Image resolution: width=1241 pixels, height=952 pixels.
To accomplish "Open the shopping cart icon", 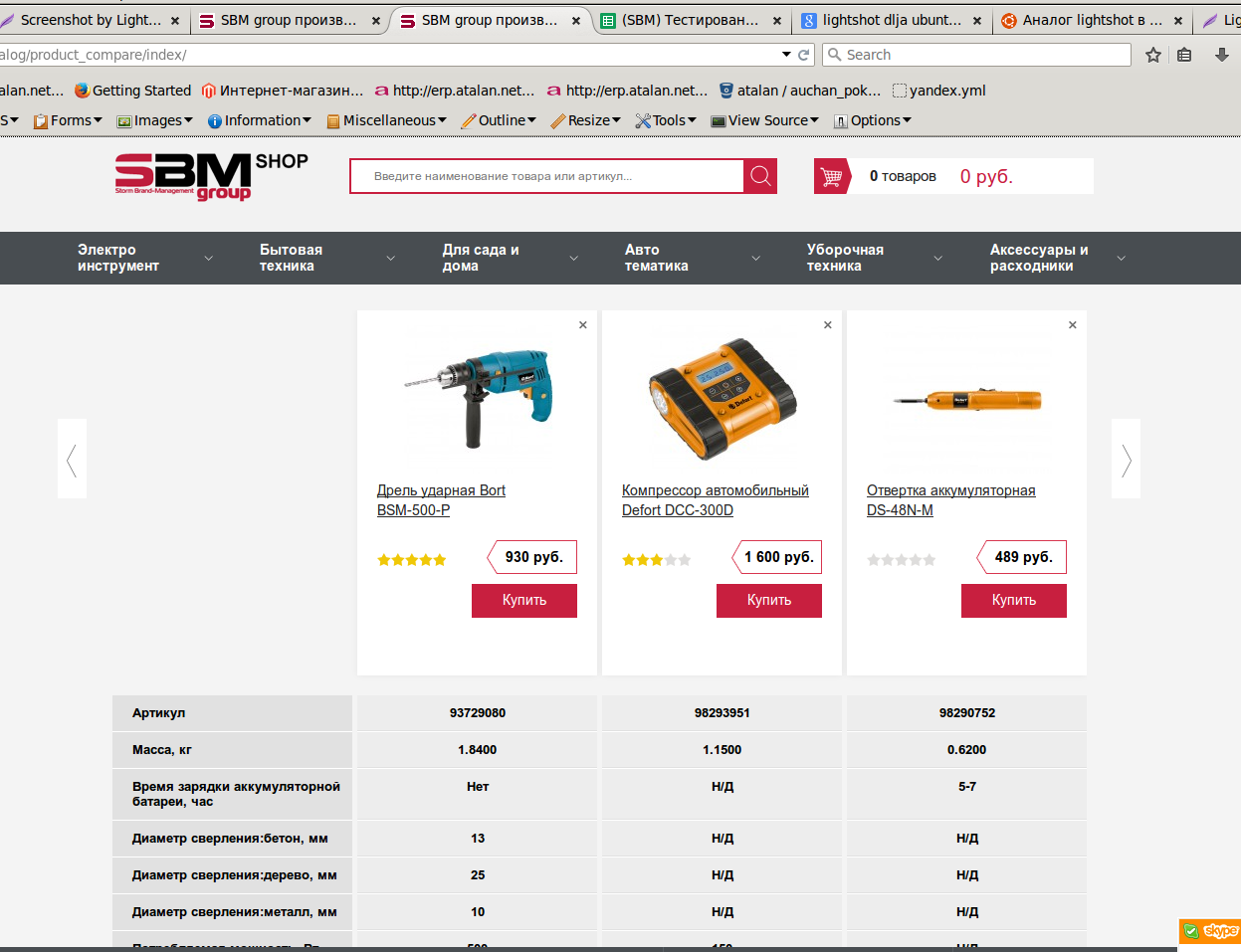I will pyautogui.click(x=832, y=176).
